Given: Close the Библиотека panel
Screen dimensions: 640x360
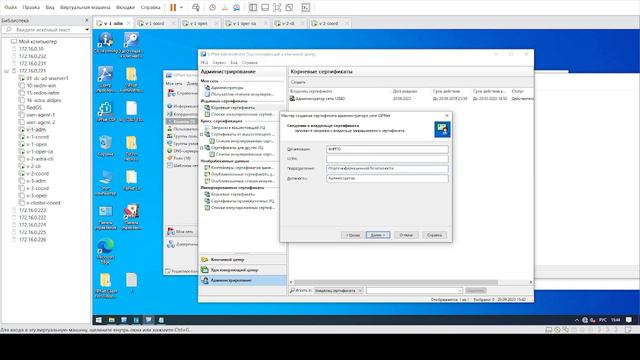Looking at the screenshot, I should click(x=87, y=20).
